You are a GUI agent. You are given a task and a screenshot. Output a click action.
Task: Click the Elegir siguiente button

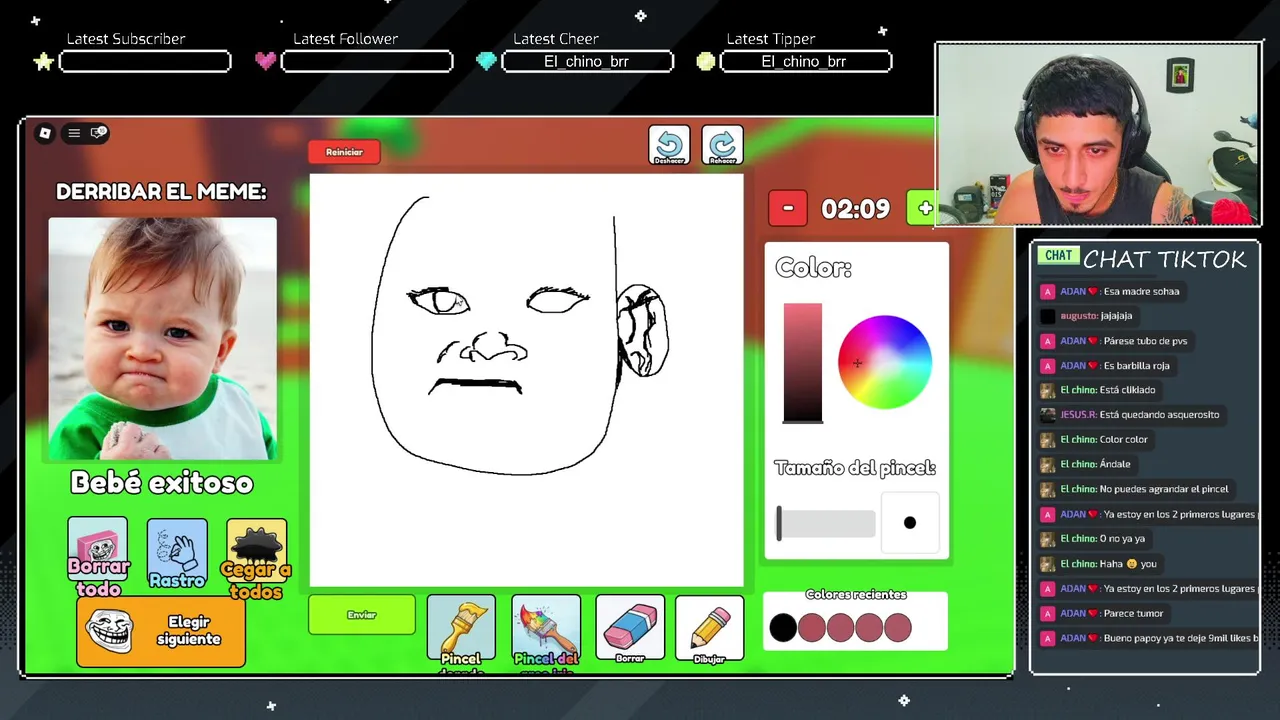[x=161, y=632]
